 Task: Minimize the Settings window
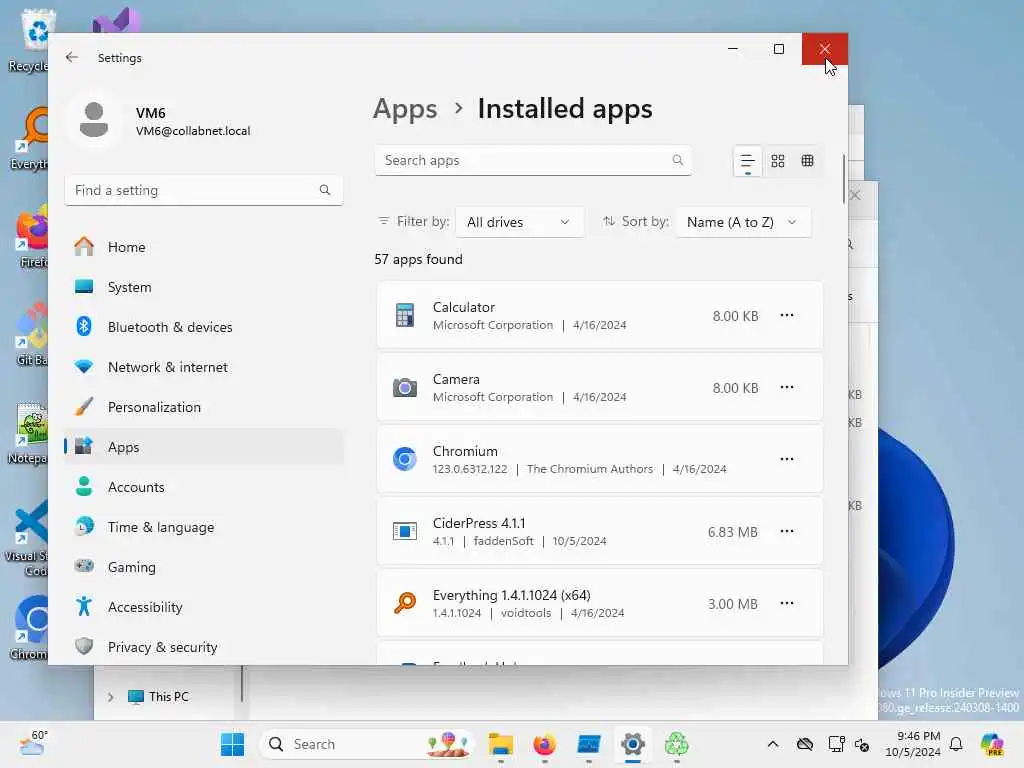click(733, 49)
